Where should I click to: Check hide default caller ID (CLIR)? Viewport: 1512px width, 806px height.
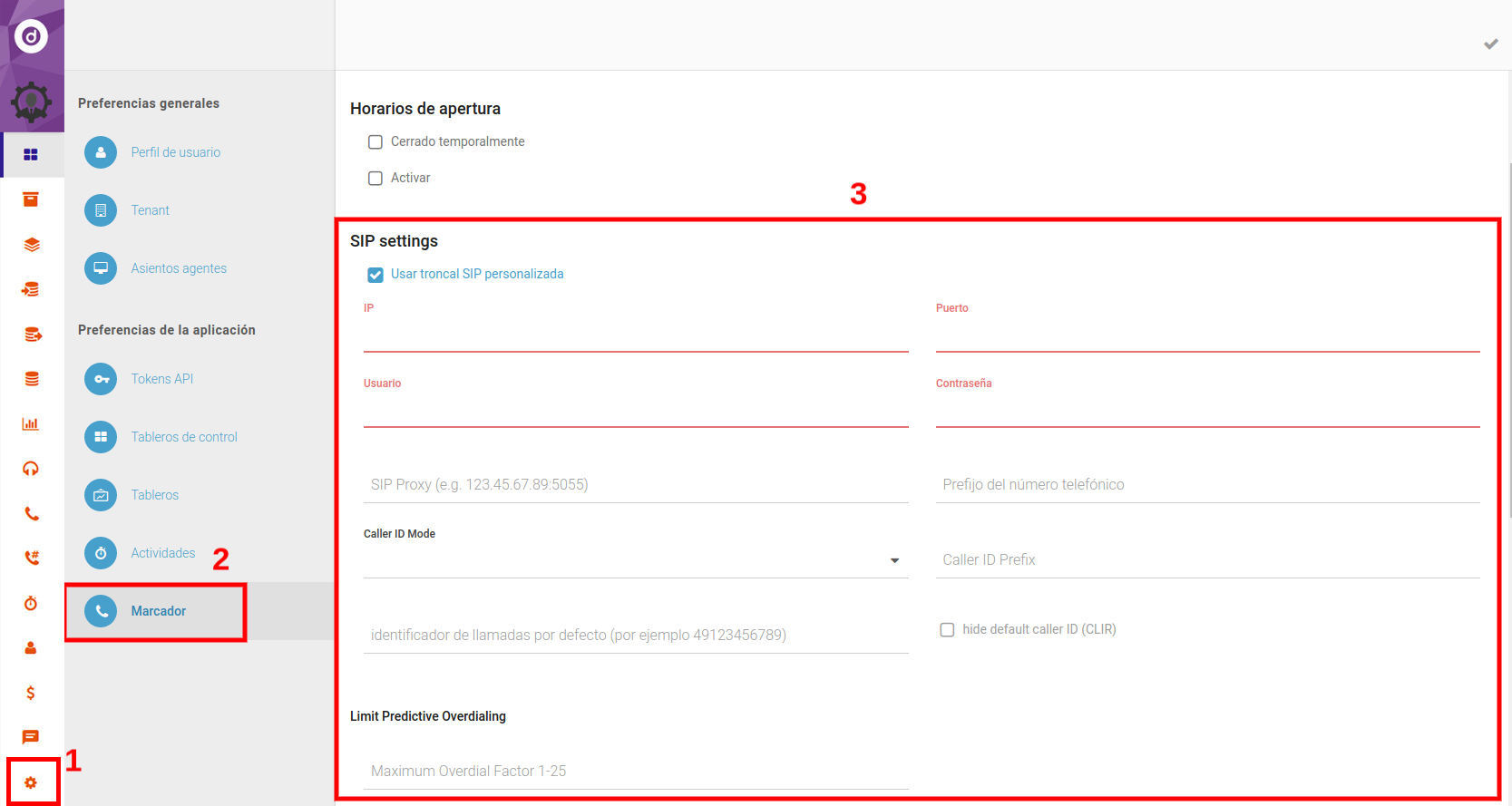947,630
